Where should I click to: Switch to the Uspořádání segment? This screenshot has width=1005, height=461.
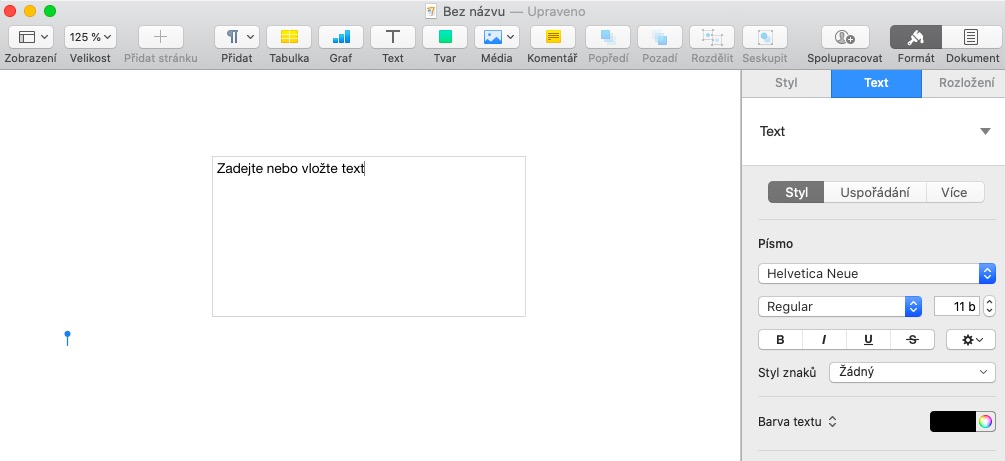[875, 192]
